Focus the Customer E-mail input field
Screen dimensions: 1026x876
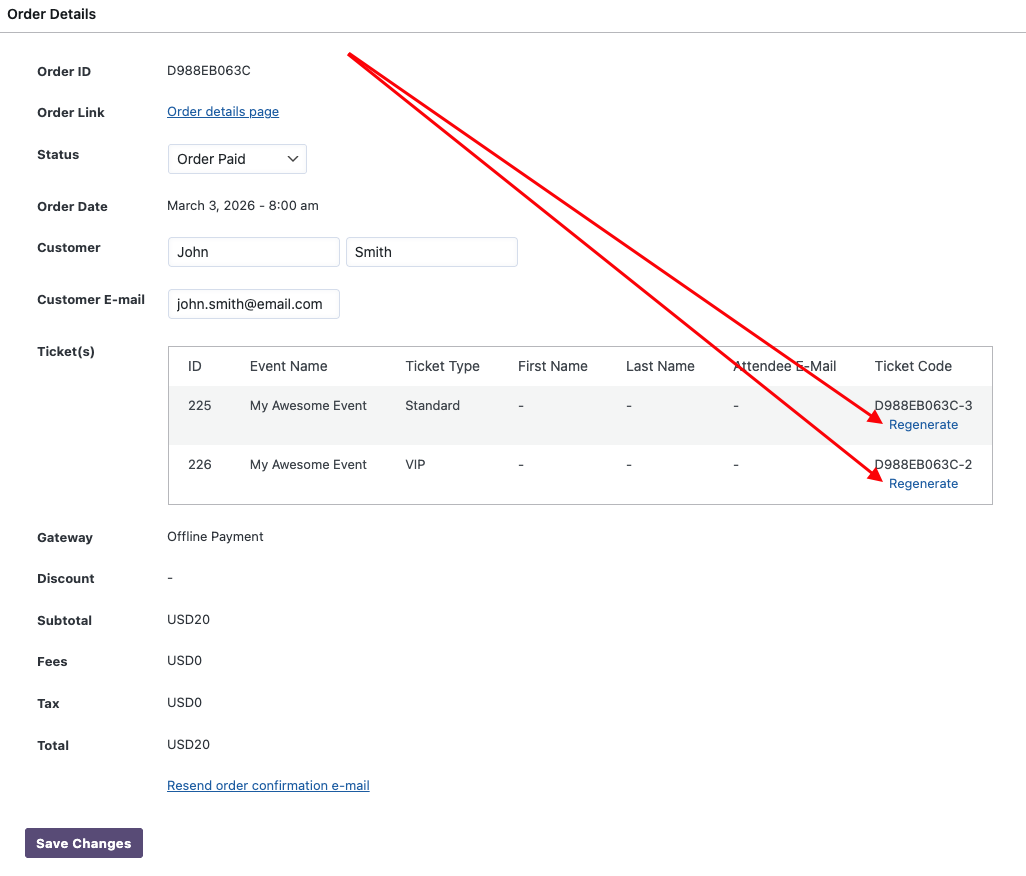[x=254, y=304]
